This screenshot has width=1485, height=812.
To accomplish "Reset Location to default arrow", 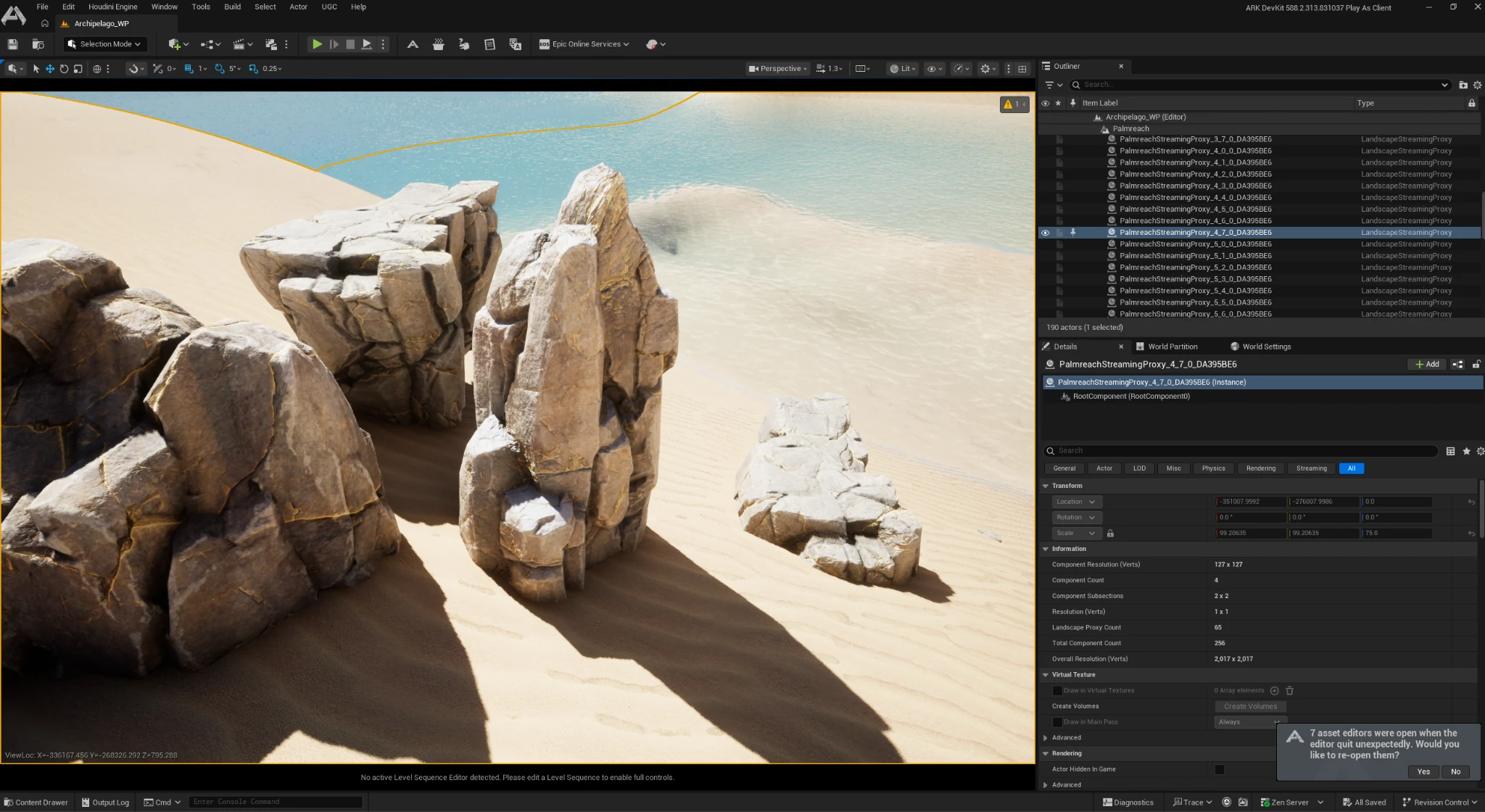I will 1471,502.
